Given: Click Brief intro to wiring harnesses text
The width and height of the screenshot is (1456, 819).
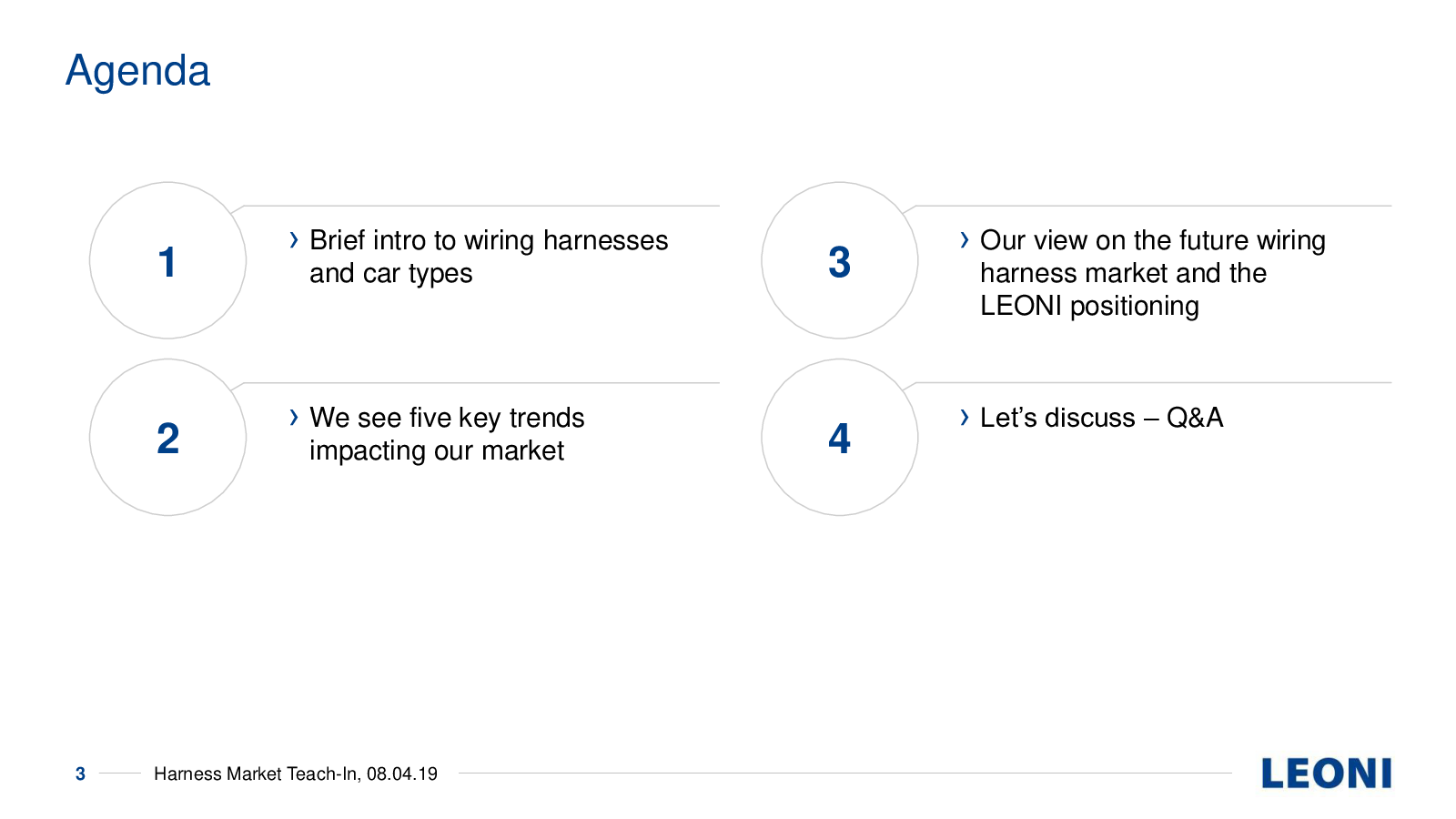Looking at the screenshot, I should pos(489,240).
